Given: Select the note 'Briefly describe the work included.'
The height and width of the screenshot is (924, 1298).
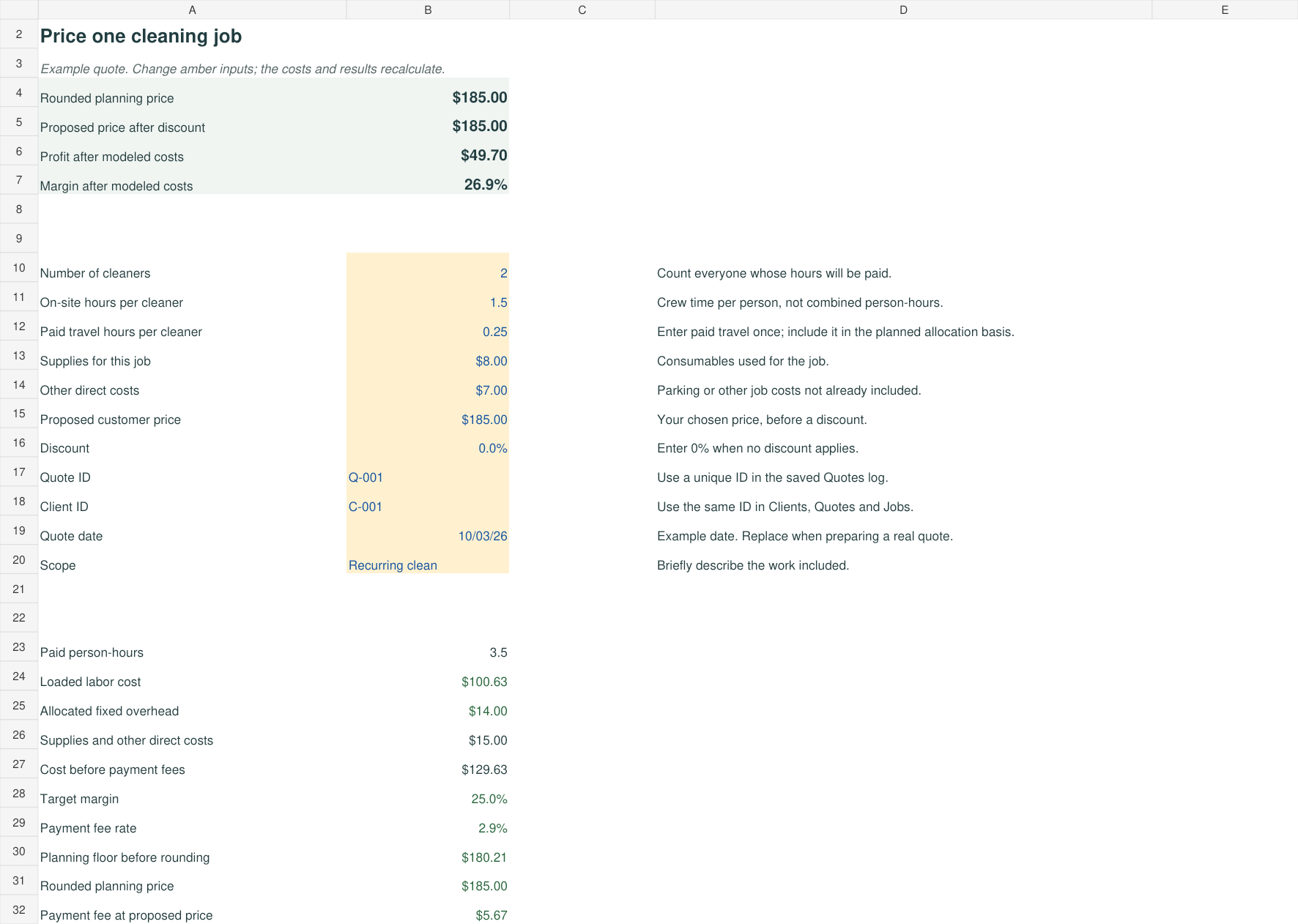Looking at the screenshot, I should (x=753, y=565).
